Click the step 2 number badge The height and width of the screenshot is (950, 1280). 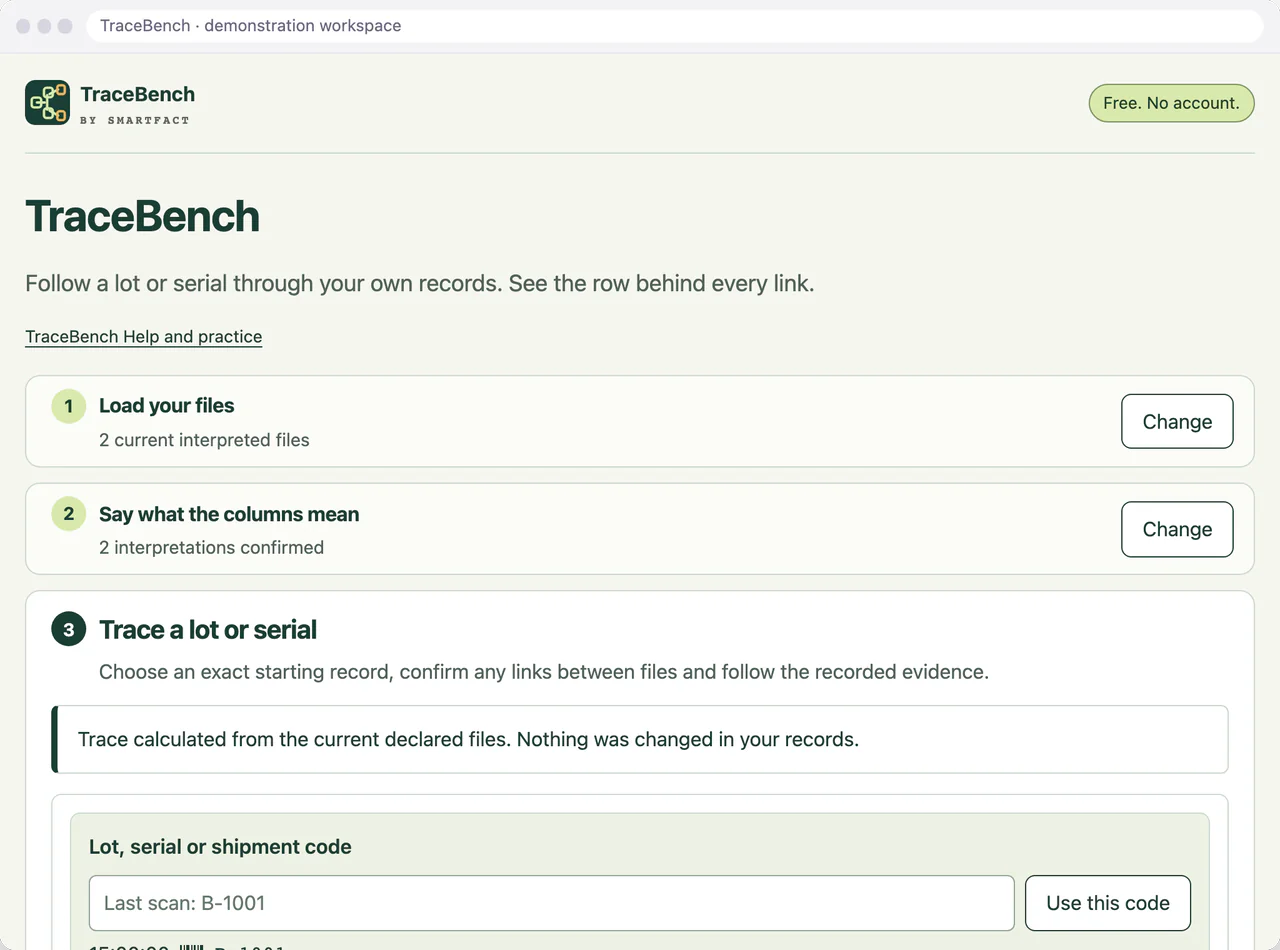(69, 514)
